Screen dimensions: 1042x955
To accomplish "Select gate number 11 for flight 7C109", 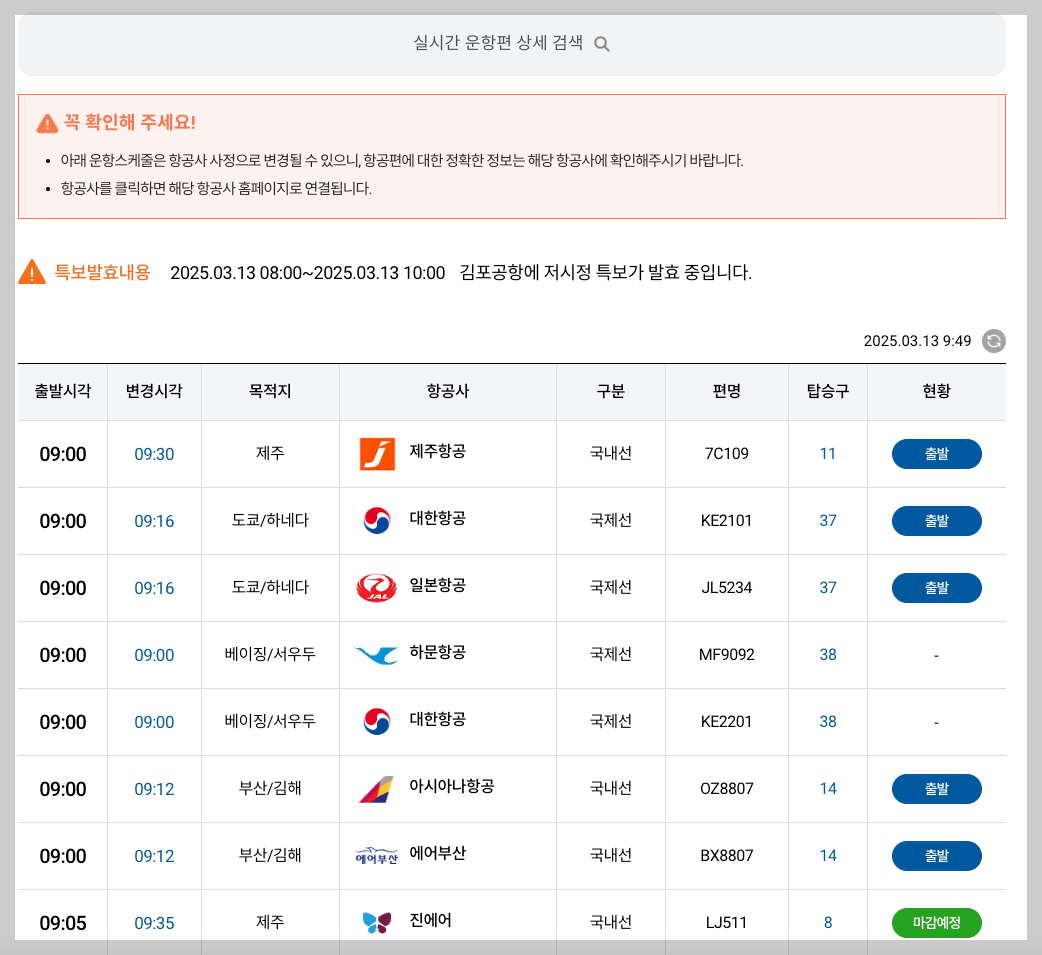I will 827,453.
